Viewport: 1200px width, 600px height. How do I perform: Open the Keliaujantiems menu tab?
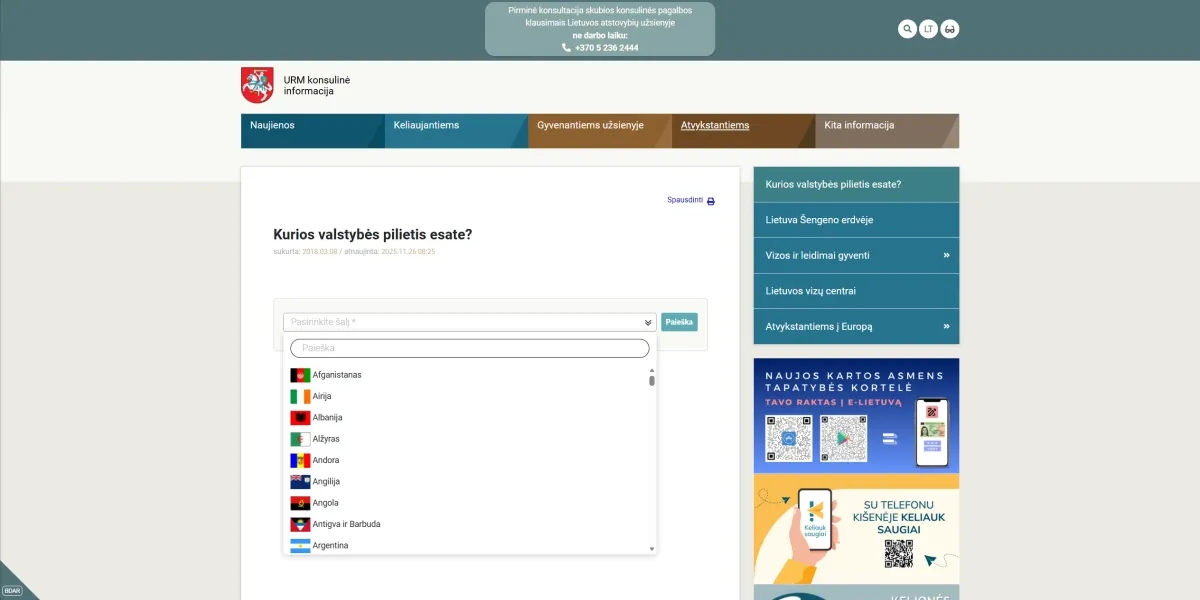point(426,126)
